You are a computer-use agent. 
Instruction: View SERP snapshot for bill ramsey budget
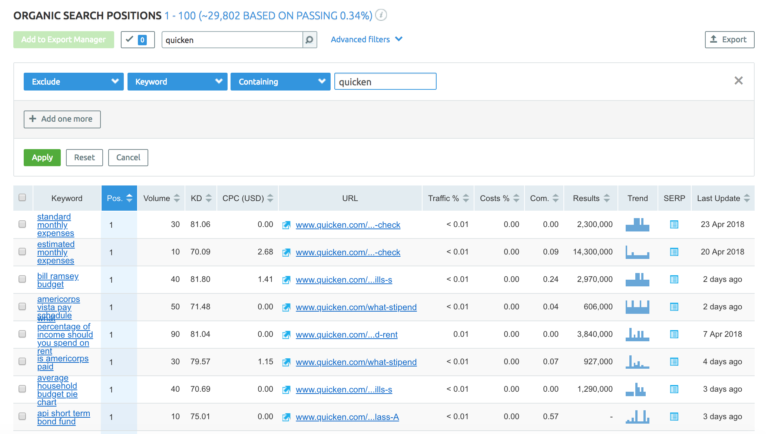674,279
